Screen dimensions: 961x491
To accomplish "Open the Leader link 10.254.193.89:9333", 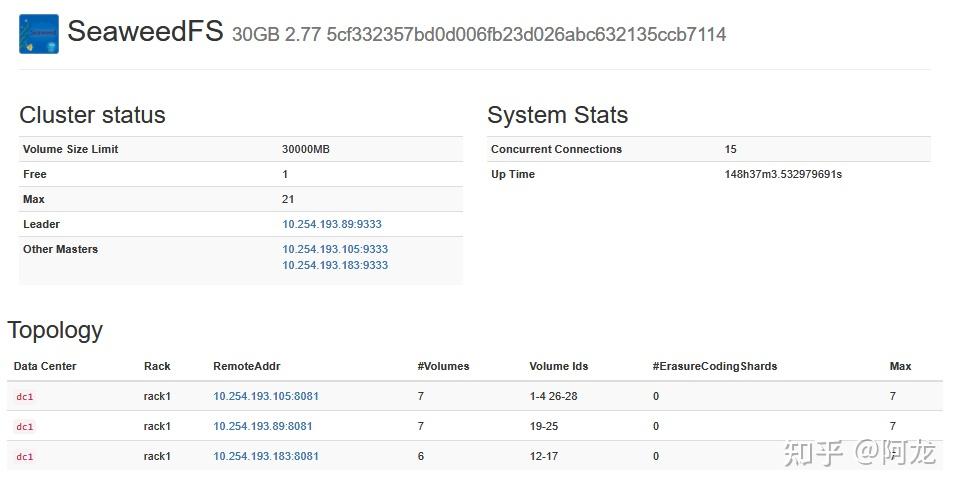I will (332, 224).
